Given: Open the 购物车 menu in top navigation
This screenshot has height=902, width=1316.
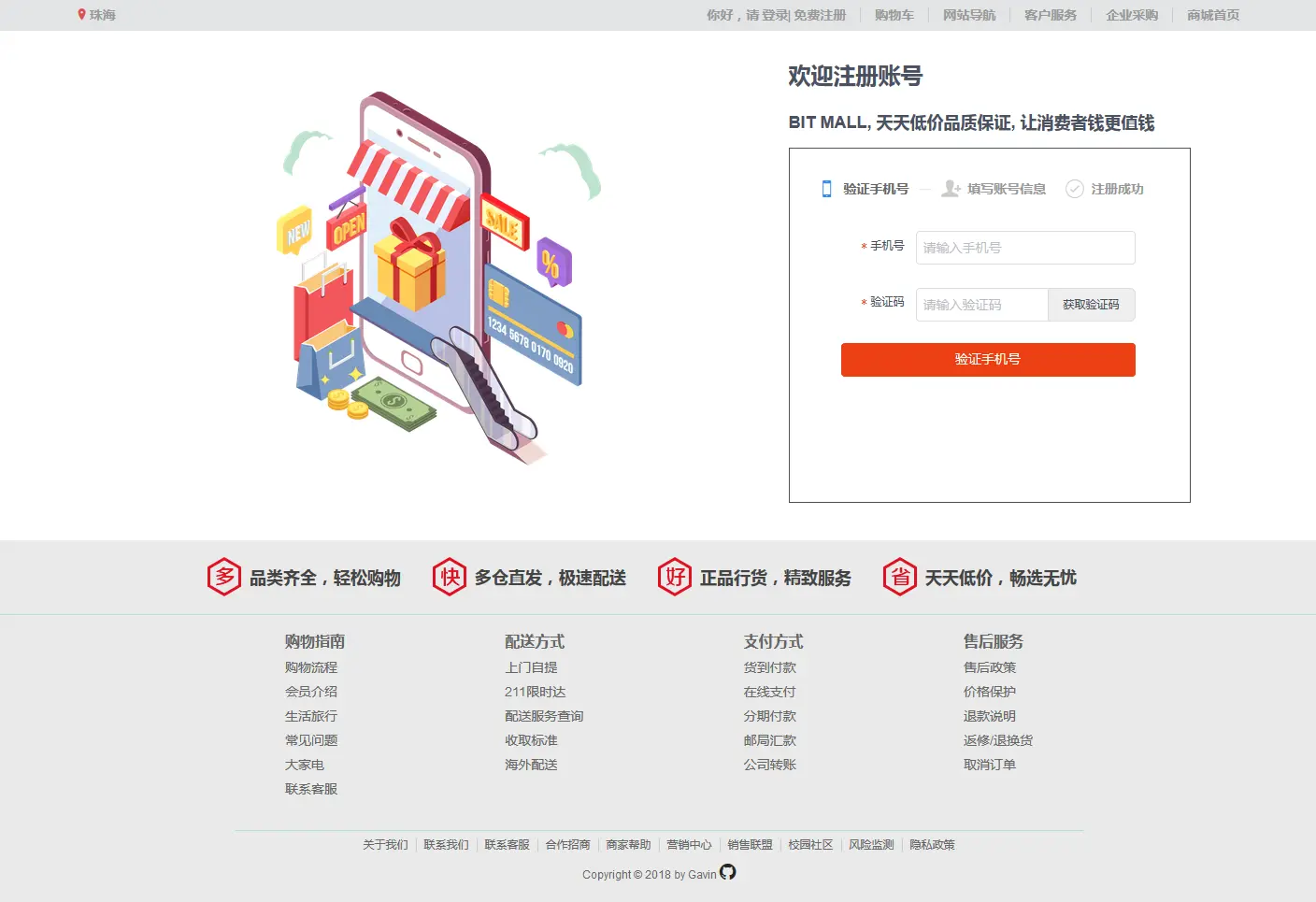Looking at the screenshot, I should (x=894, y=15).
